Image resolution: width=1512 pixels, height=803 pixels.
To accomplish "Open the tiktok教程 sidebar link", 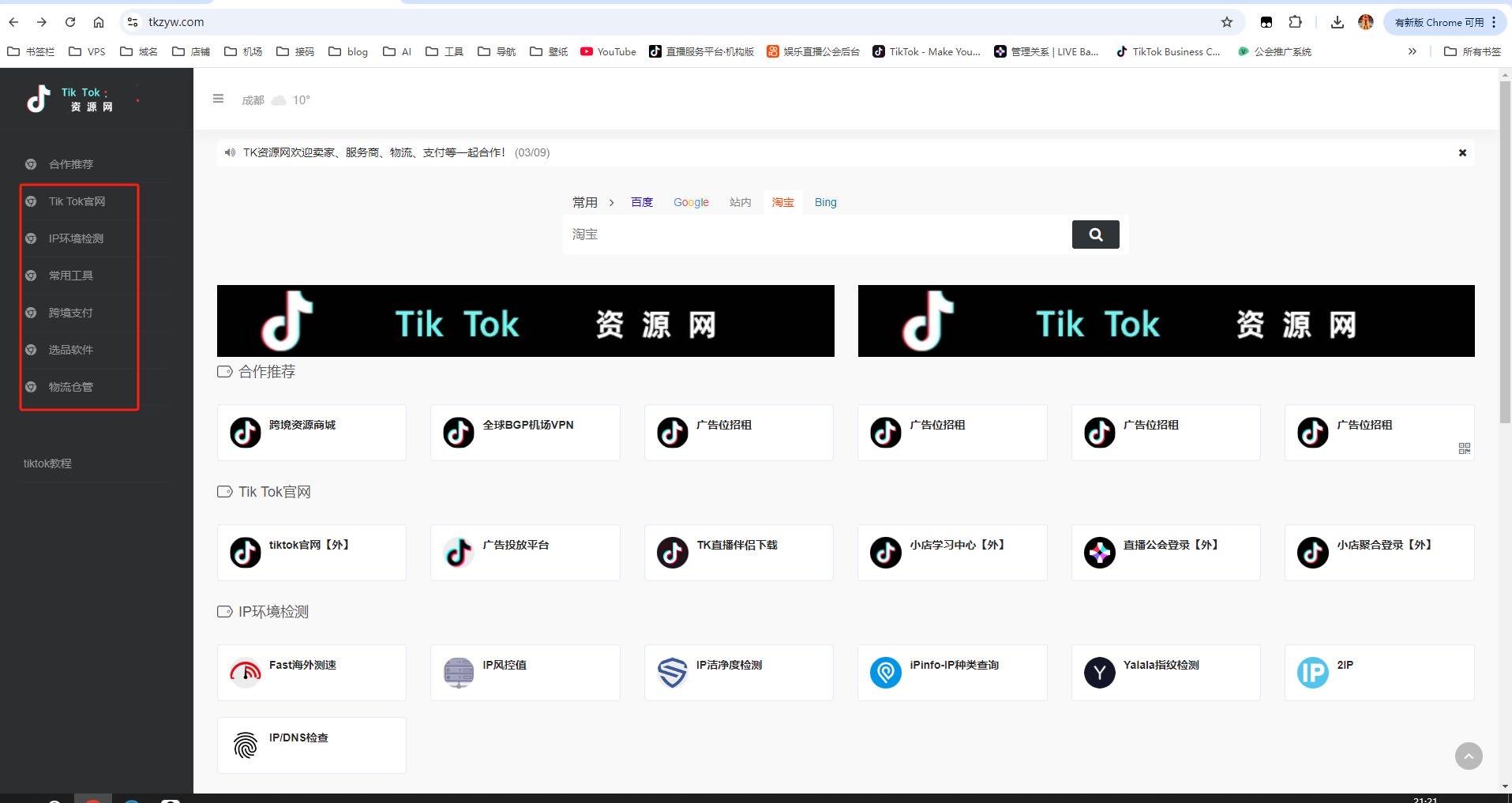I will pyautogui.click(x=47, y=463).
